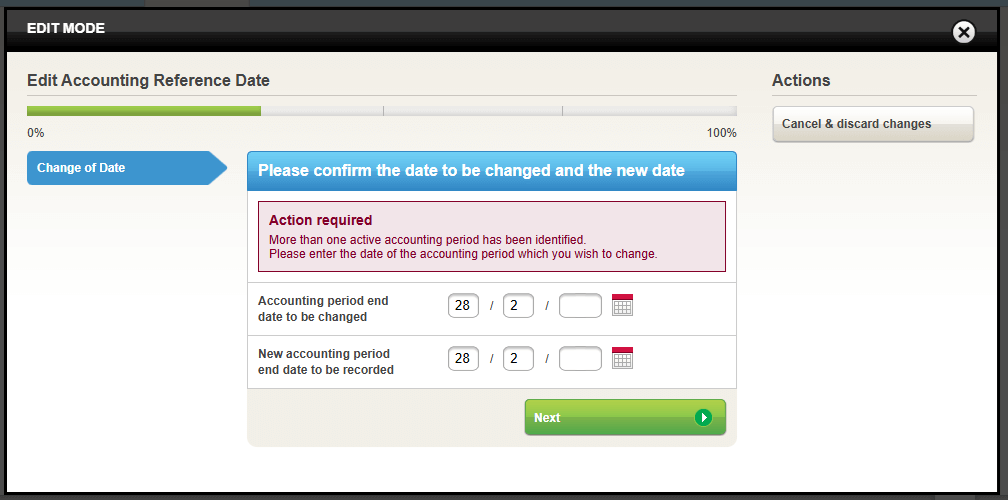Click month field of new accounting period date
The image size is (1008, 500).
click(x=518, y=359)
